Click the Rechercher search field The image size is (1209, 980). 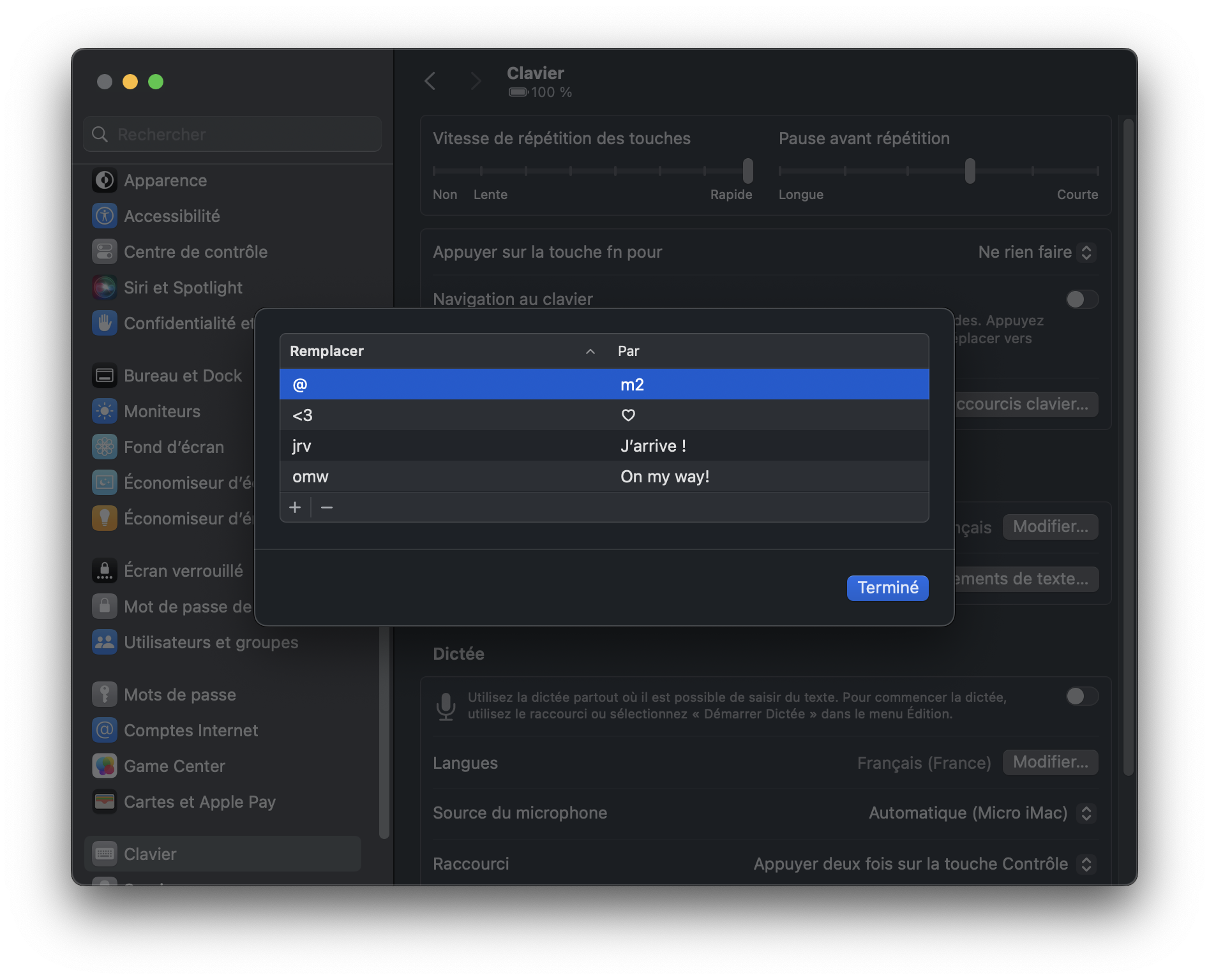pyautogui.click(x=232, y=135)
